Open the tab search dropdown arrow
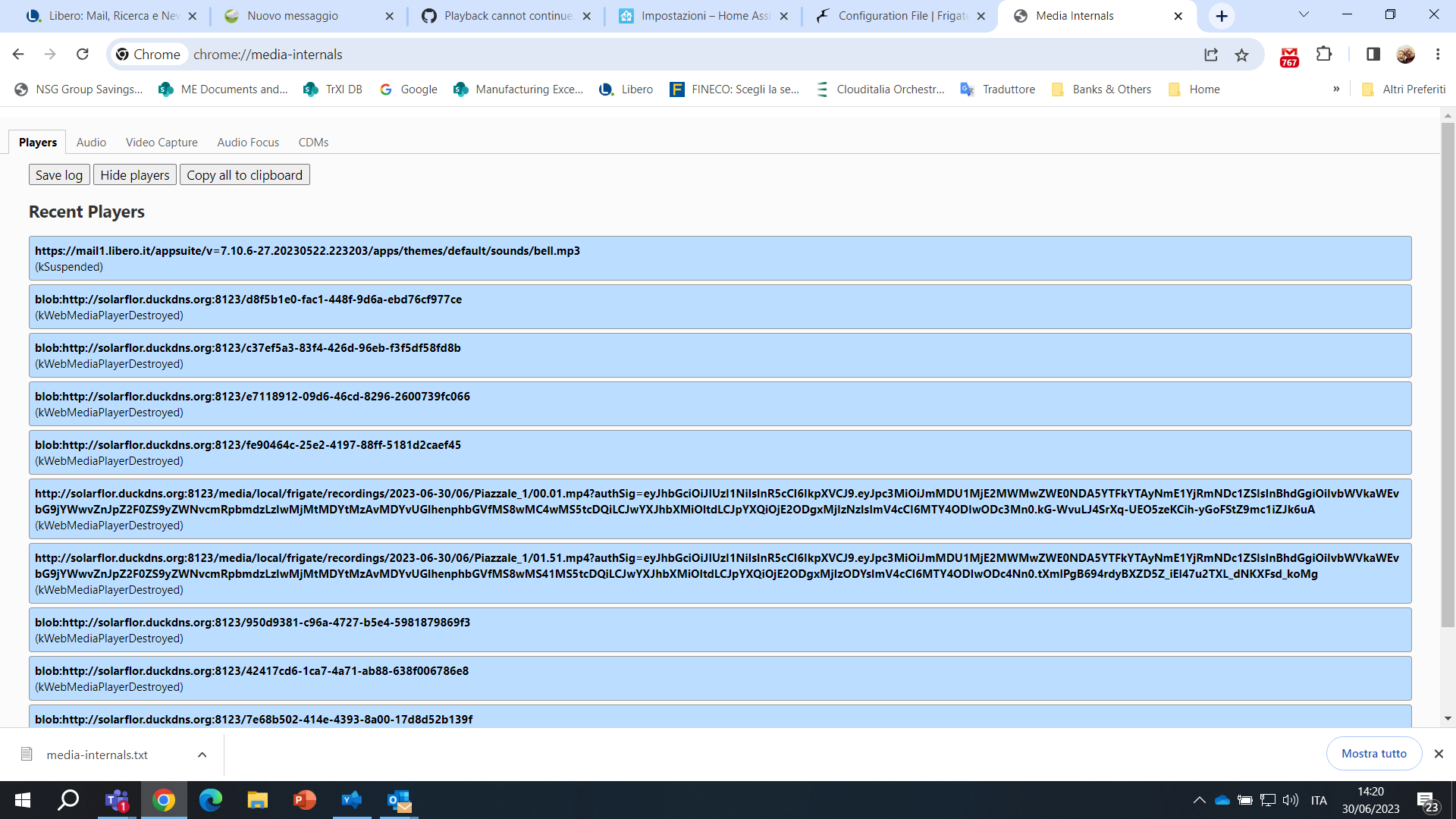This screenshot has width=1456, height=819. click(x=1304, y=14)
